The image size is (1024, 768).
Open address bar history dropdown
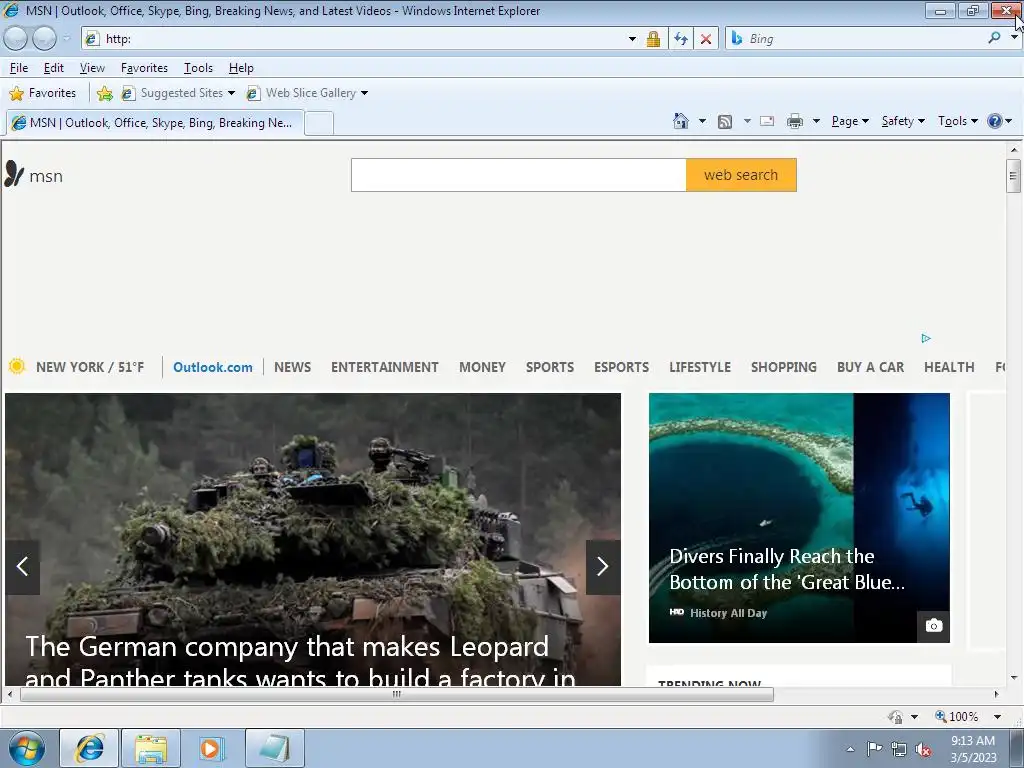pos(632,39)
